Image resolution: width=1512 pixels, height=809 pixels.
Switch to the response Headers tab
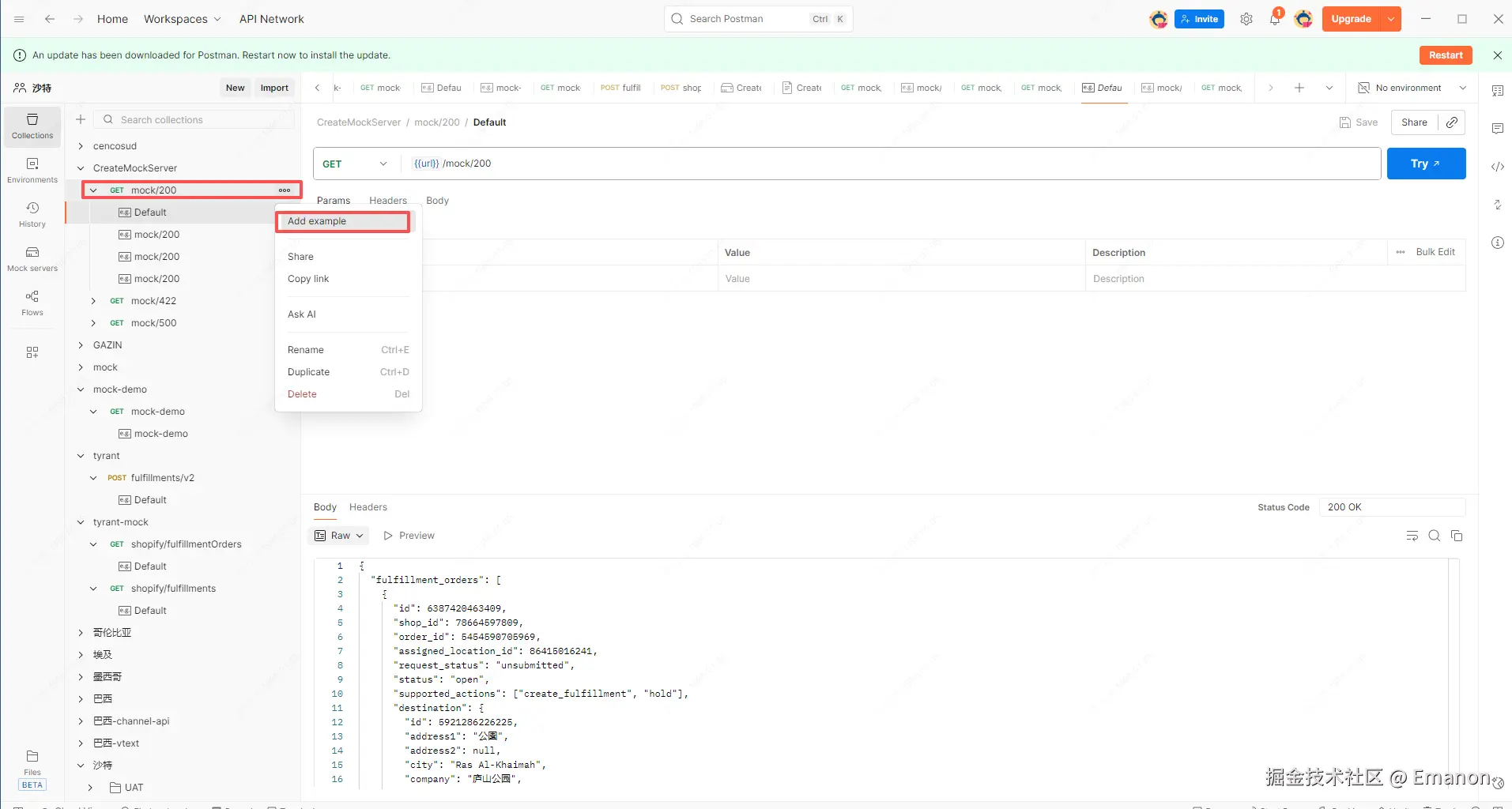click(368, 507)
